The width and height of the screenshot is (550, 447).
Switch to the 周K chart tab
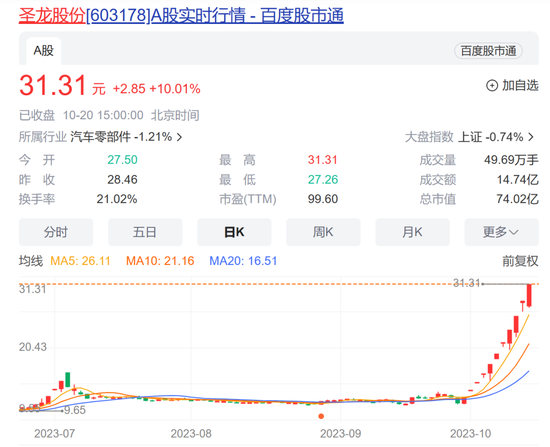click(x=323, y=232)
